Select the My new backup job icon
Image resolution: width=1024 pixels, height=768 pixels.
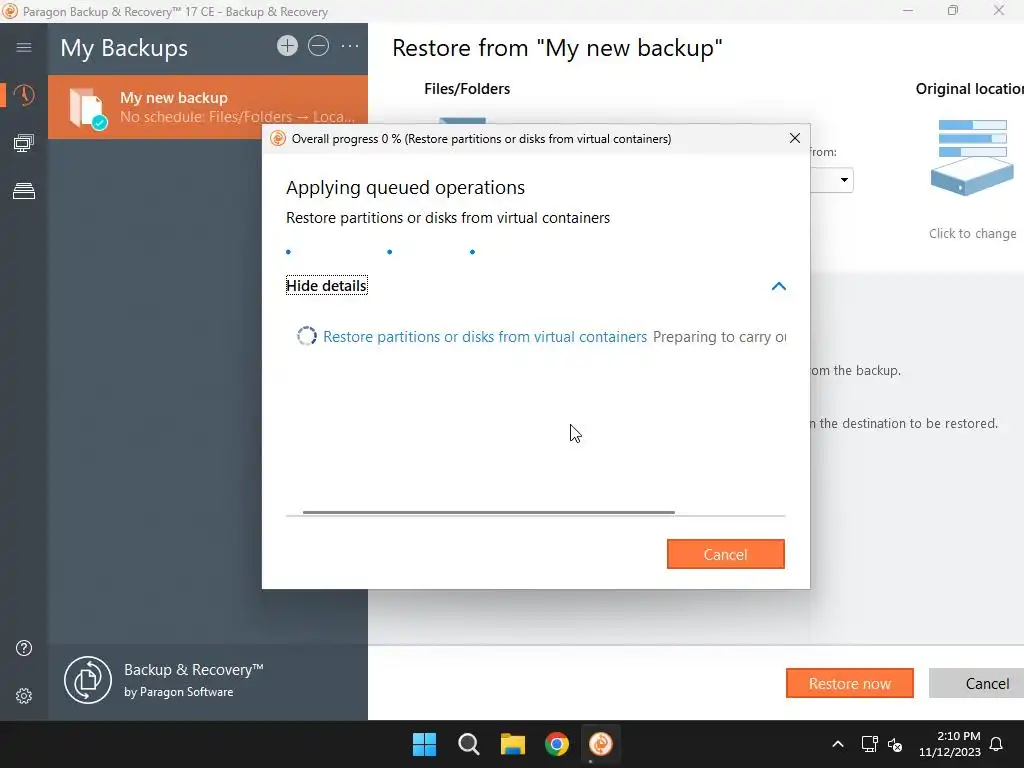click(88, 108)
